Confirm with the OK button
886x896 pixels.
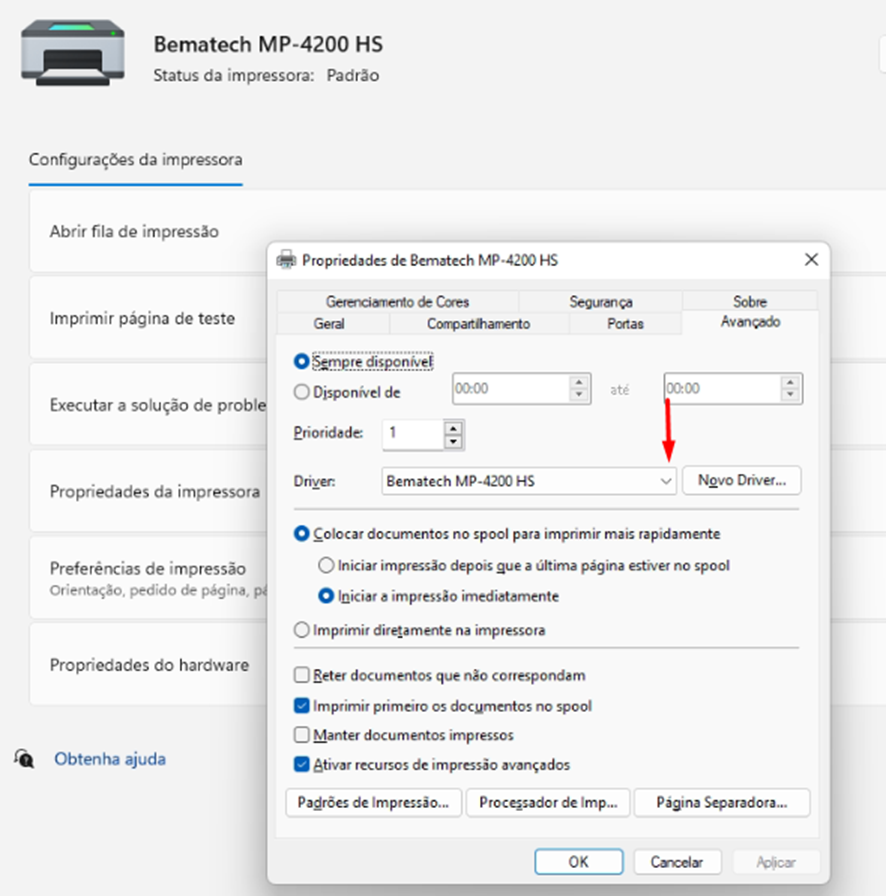[578, 862]
